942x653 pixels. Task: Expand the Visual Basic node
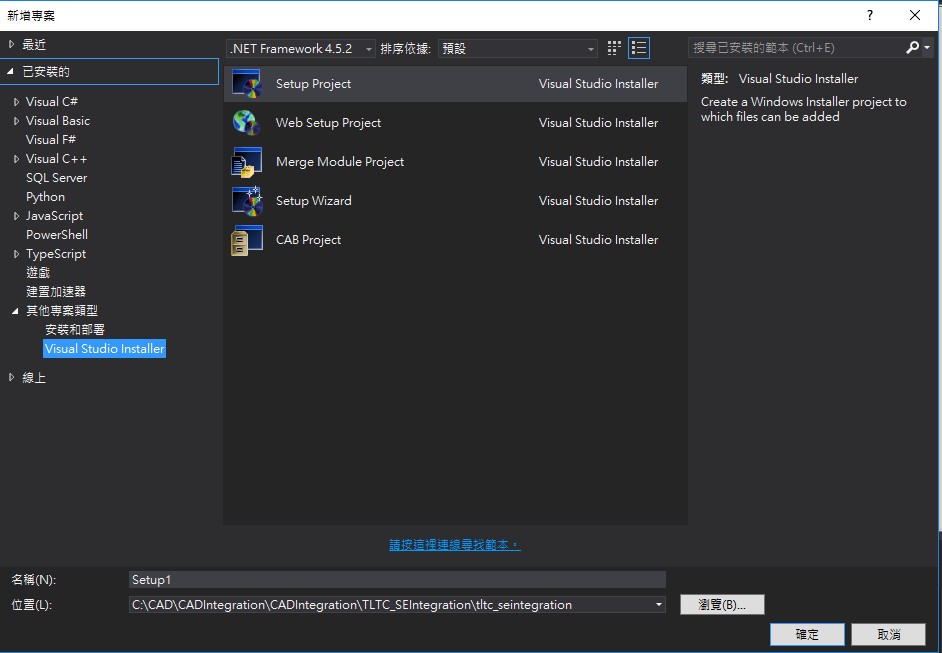point(16,121)
